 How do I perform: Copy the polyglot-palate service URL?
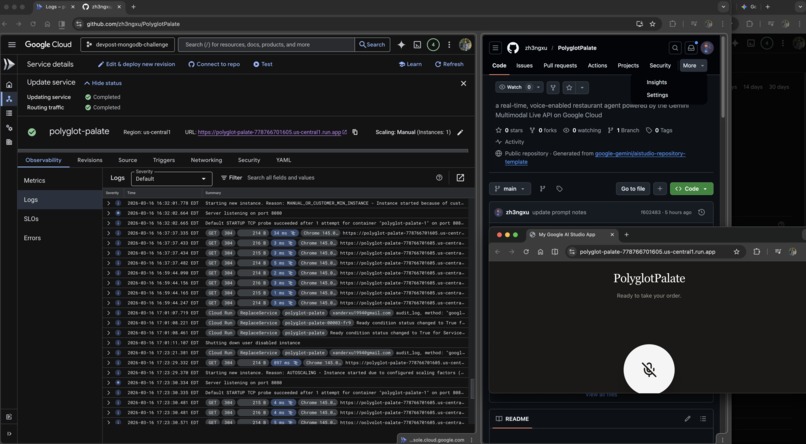[x=355, y=132]
